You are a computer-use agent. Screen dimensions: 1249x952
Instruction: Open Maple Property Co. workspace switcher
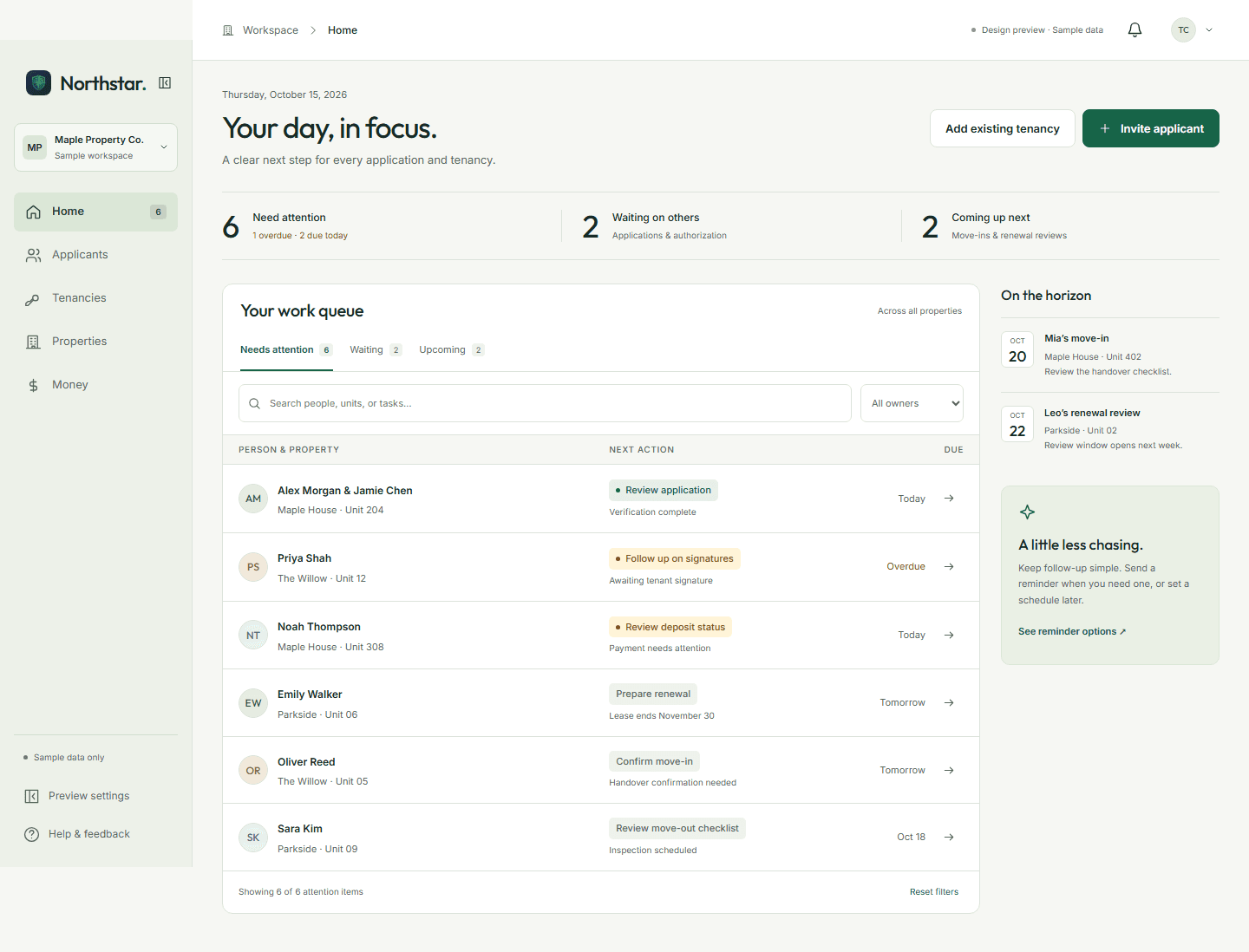(x=95, y=147)
